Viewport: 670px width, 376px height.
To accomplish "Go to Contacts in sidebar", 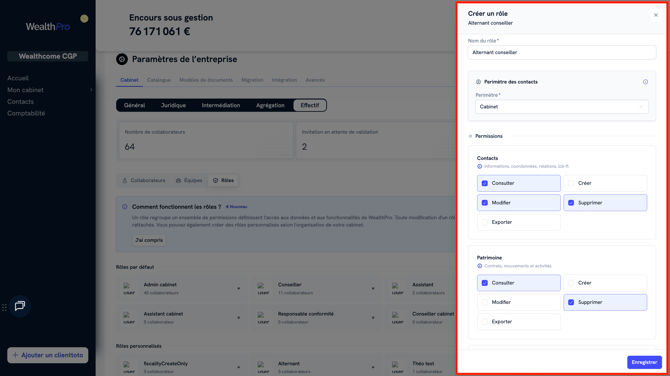I will tap(21, 102).
